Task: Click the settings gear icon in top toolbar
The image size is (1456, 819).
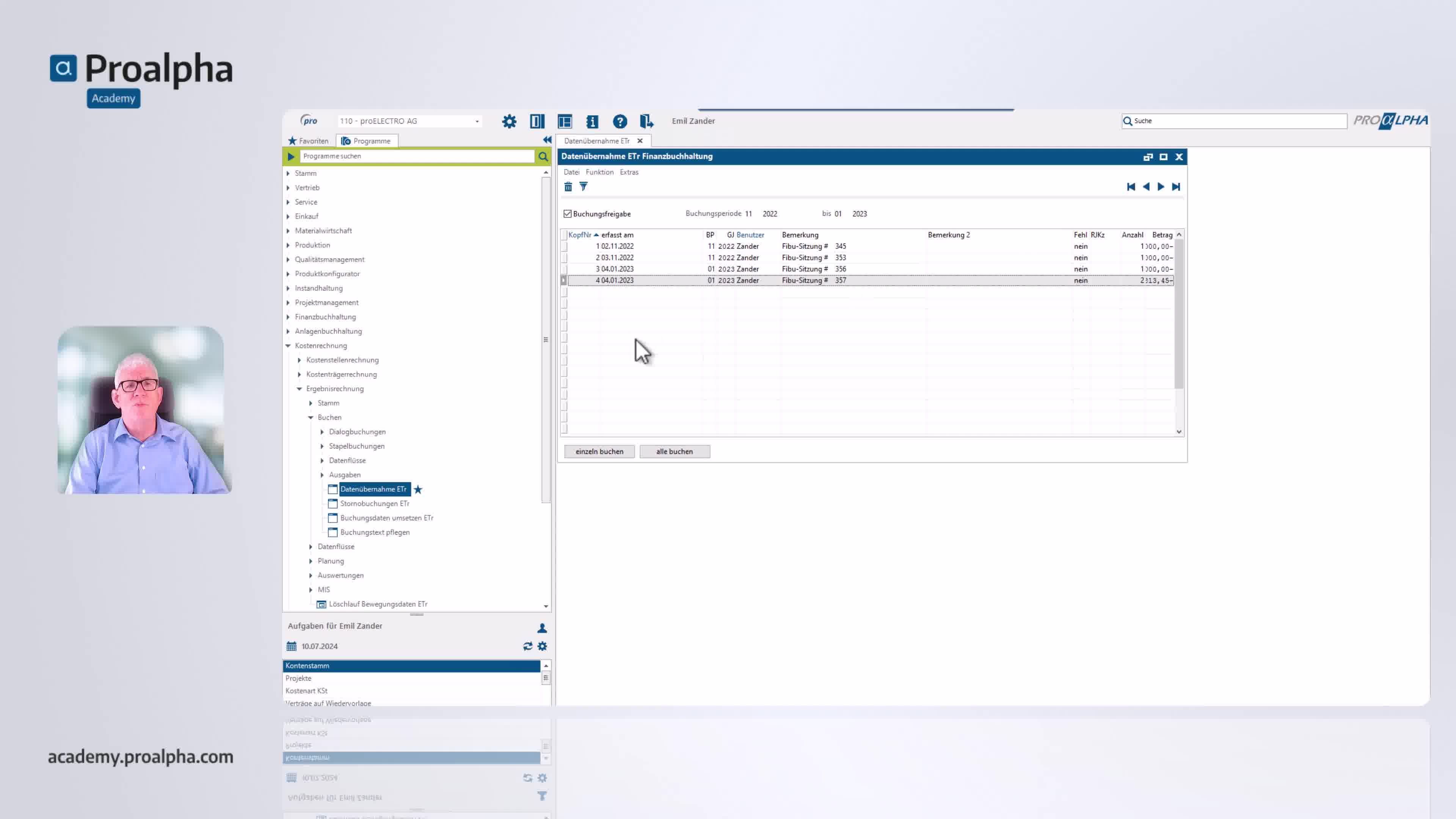Action: pyautogui.click(x=509, y=121)
